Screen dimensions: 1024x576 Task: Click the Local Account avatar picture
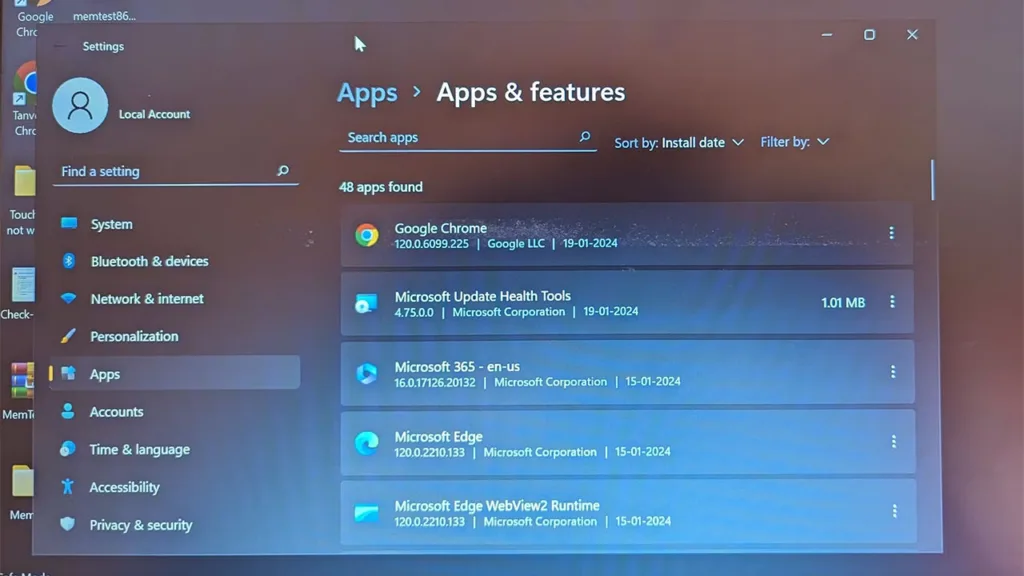80,105
